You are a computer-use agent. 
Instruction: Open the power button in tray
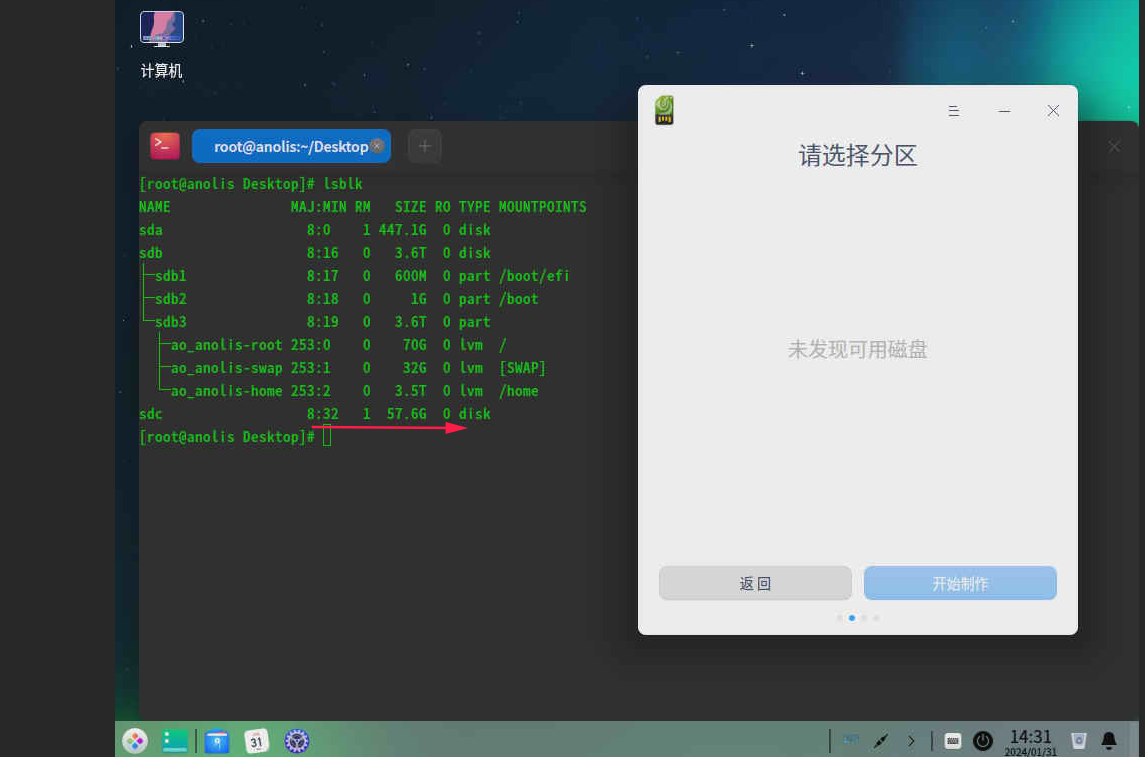983,741
